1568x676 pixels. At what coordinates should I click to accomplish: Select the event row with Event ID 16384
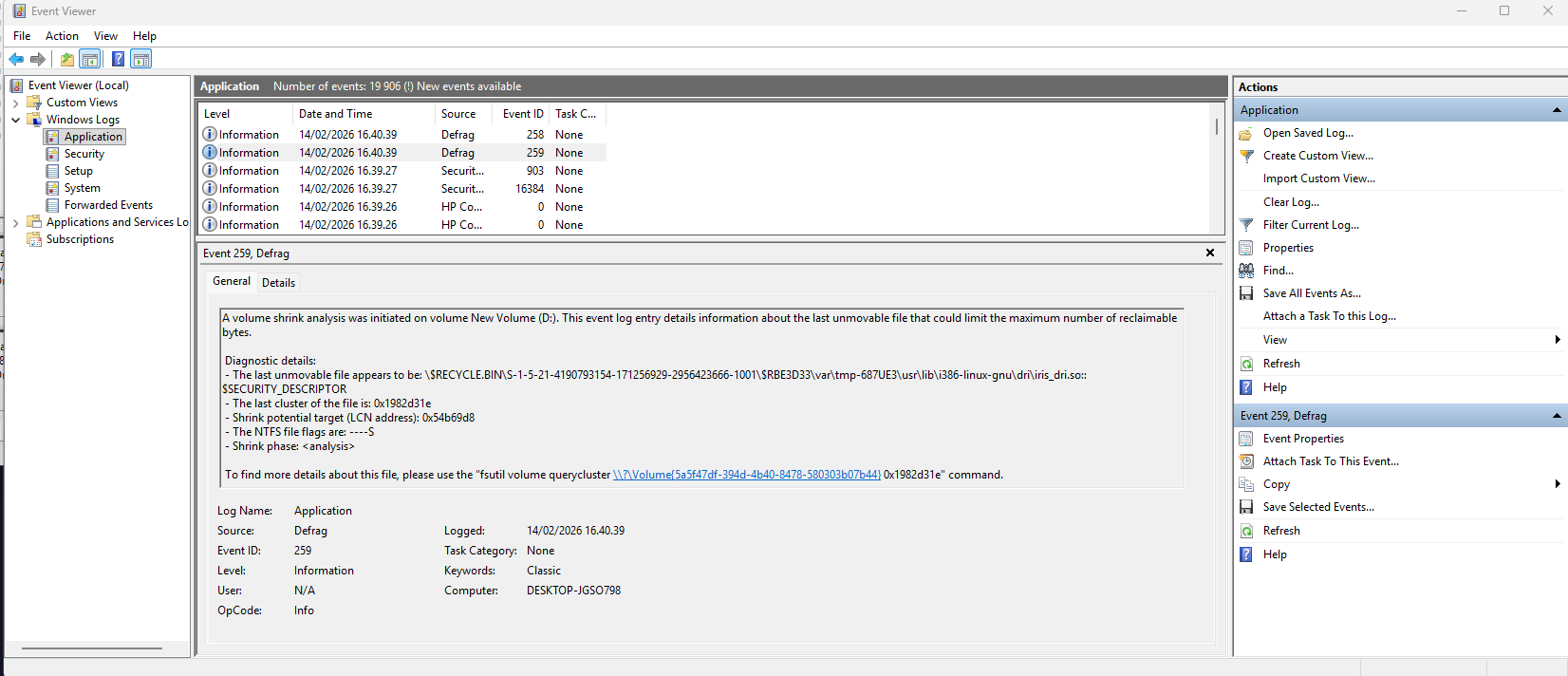[x=402, y=189]
